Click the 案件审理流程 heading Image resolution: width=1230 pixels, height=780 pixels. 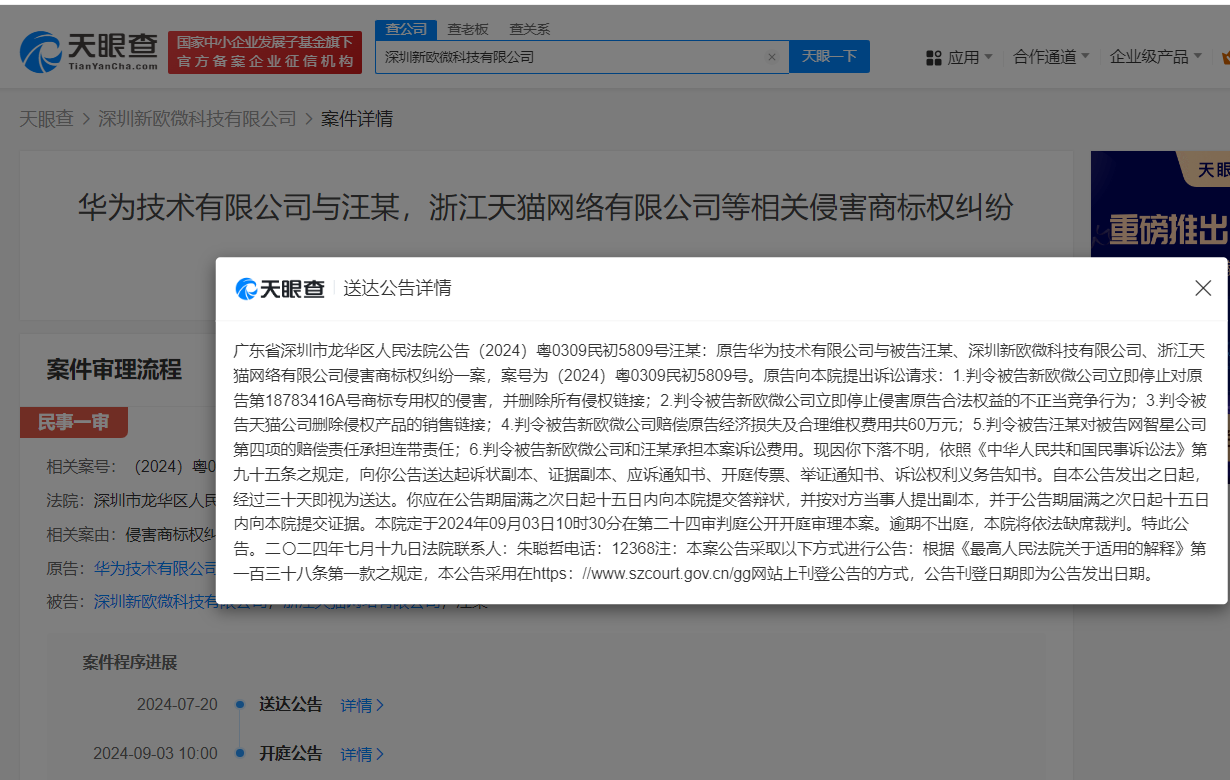click(x=114, y=370)
